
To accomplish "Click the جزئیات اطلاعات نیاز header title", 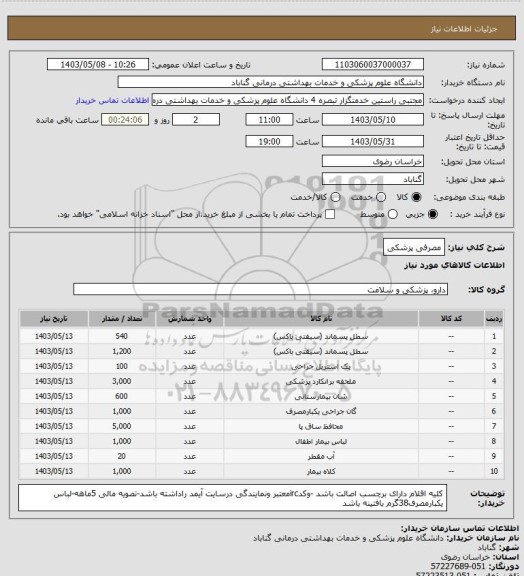I will pos(464,29).
